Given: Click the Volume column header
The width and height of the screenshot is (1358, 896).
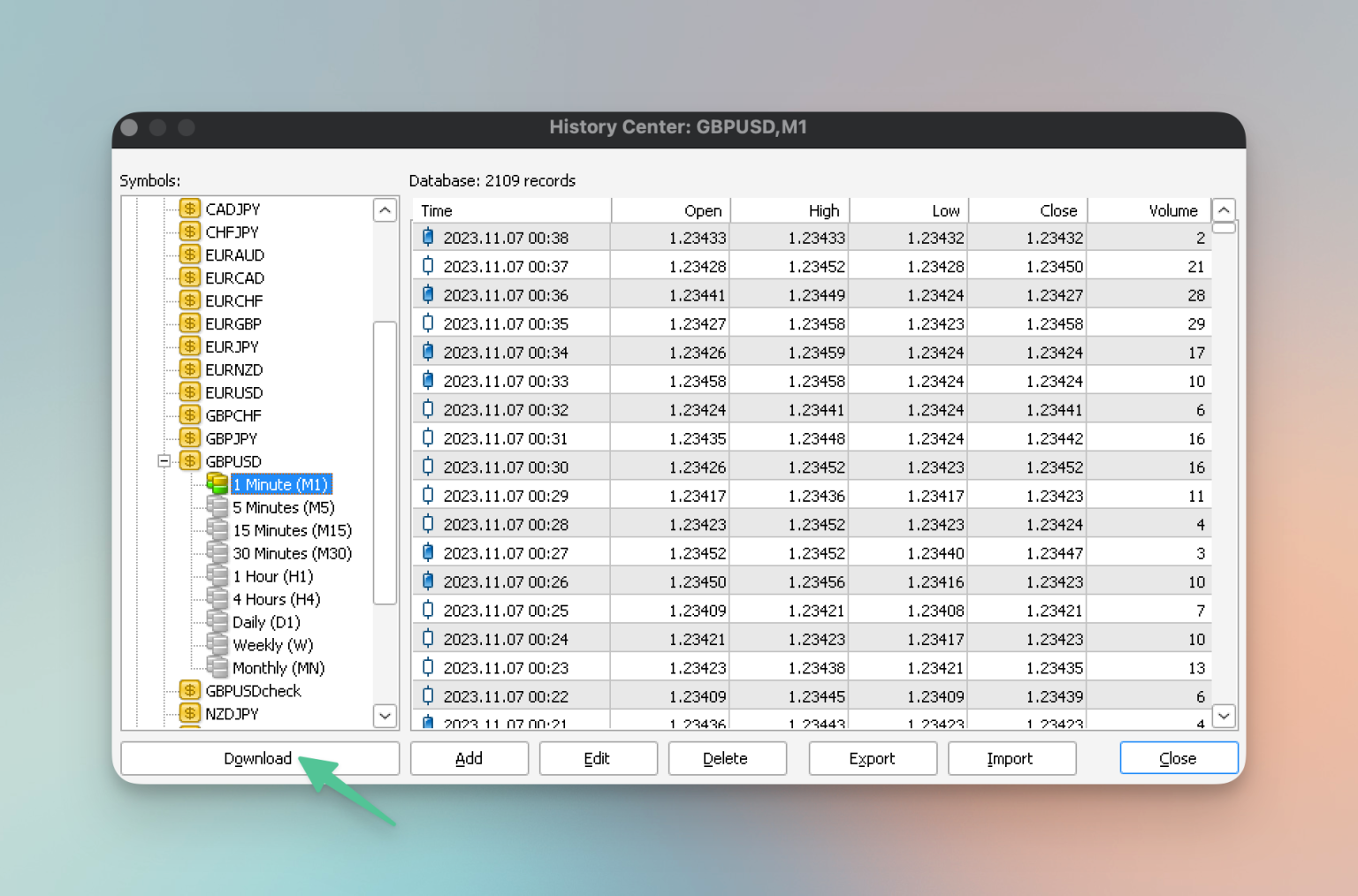Looking at the screenshot, I should (1148, 210).
